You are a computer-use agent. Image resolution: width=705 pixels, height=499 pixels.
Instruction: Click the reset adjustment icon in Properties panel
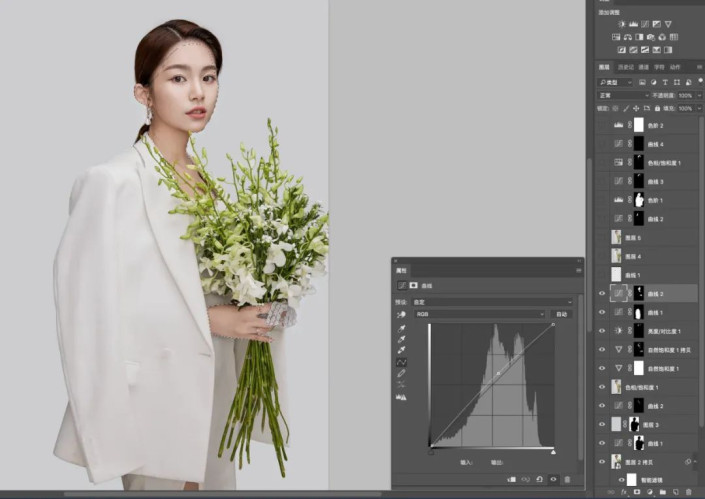[539, 480]
